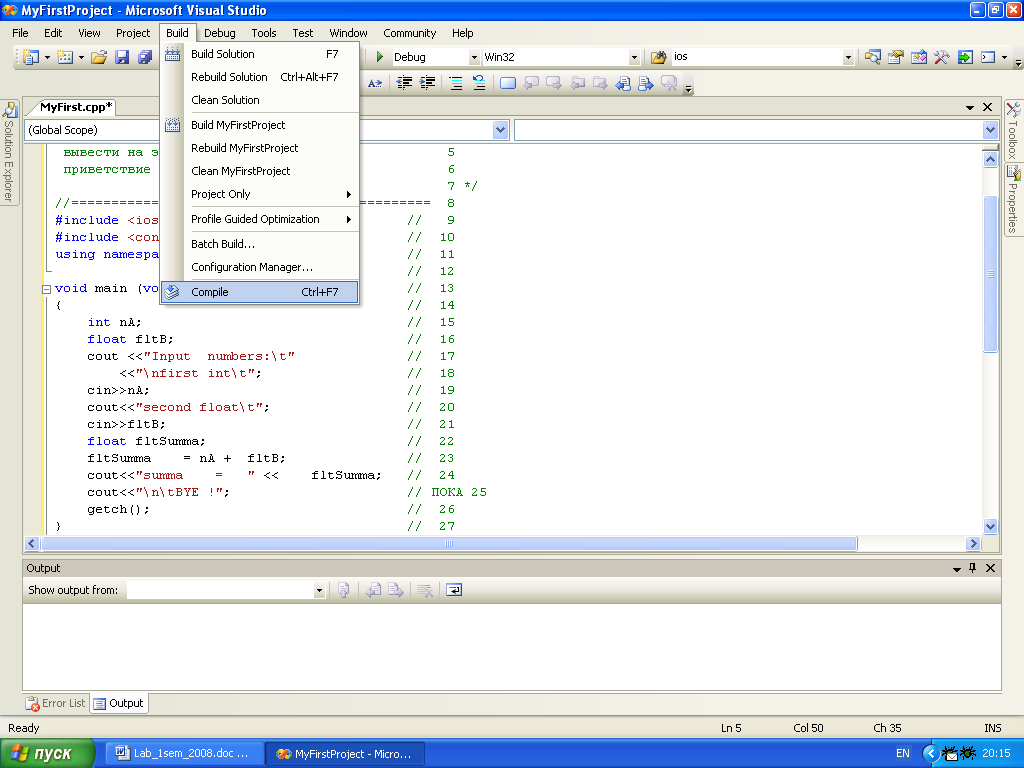The width and height of the screenshot is (1024, 768).
Task: Increase line indent using the toolbar icon
Action: [x=427, y=83]
